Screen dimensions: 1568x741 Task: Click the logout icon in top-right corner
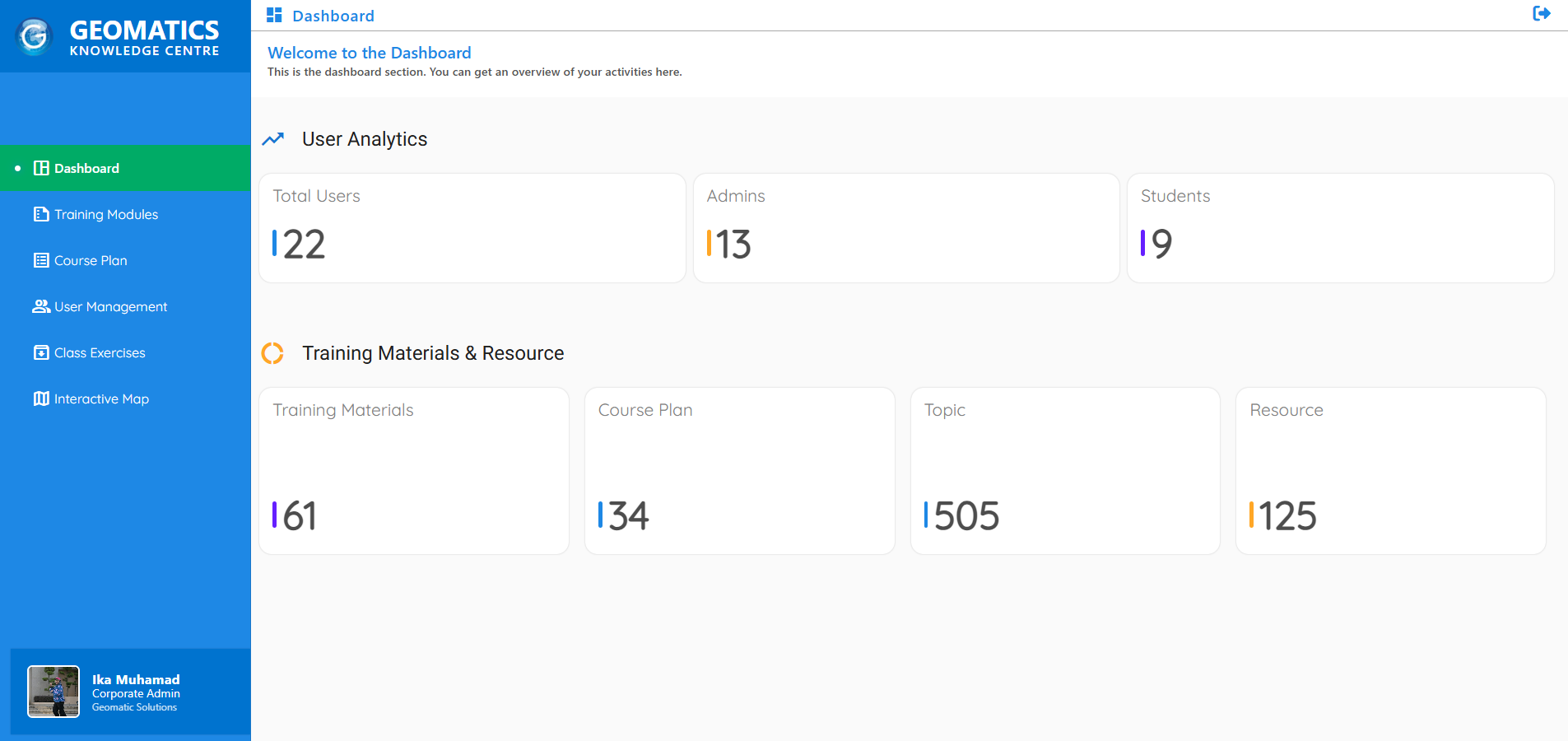pos(1541,13)
